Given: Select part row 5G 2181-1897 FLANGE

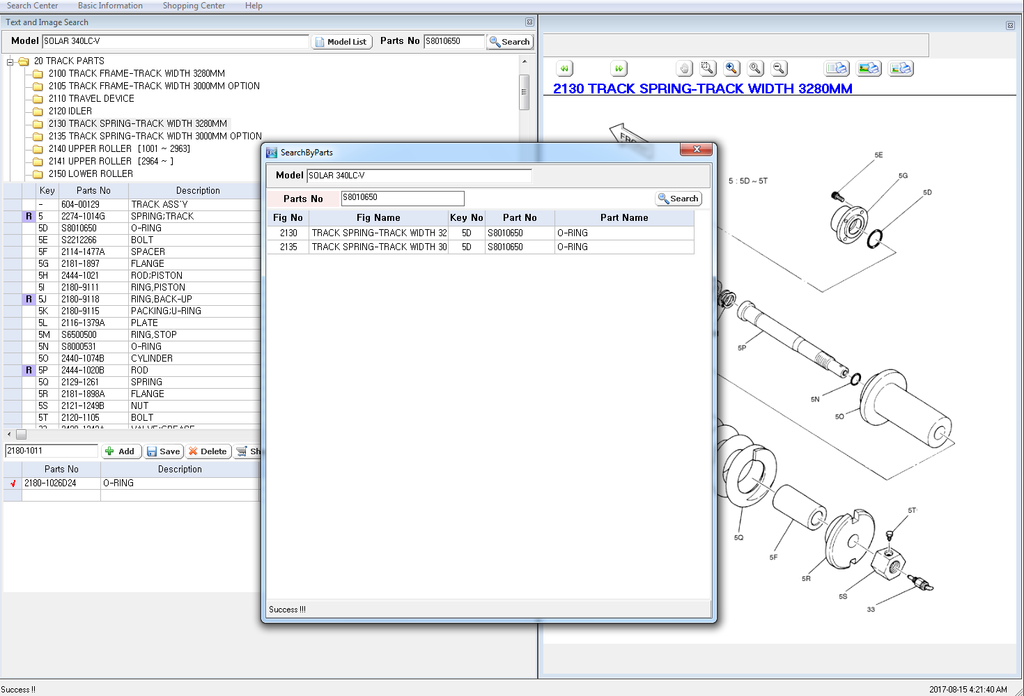Looking at the screenshot, I should pos(132,264).
